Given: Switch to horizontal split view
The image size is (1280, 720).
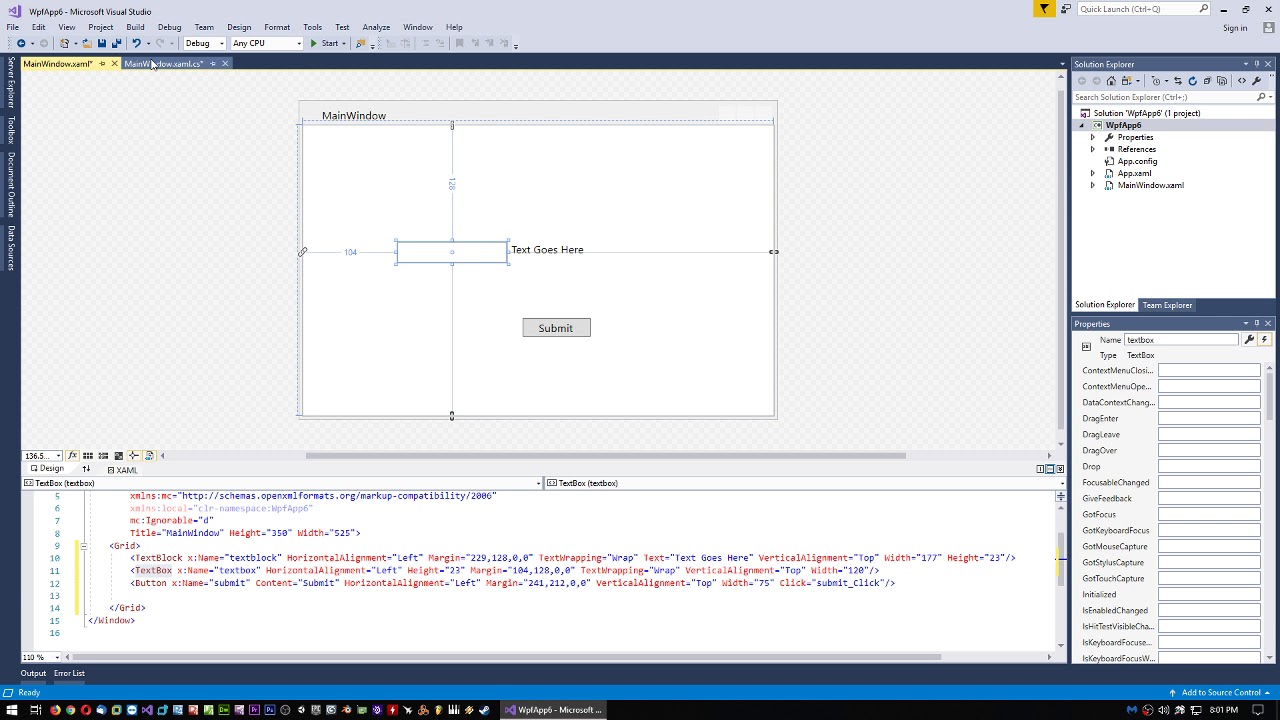Looking at the screenshot, I should click(x=1050, y=469).
